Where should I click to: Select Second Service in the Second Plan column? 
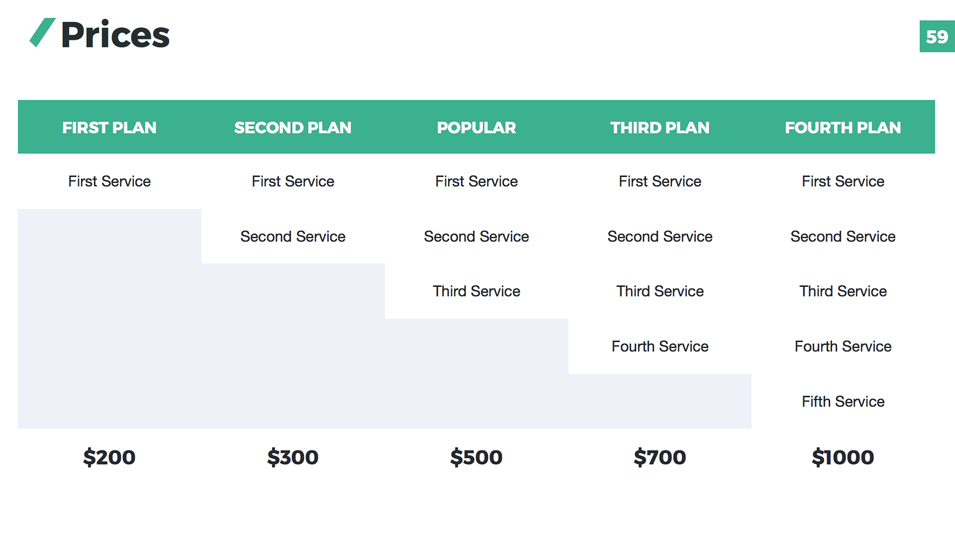pos(293,237)
